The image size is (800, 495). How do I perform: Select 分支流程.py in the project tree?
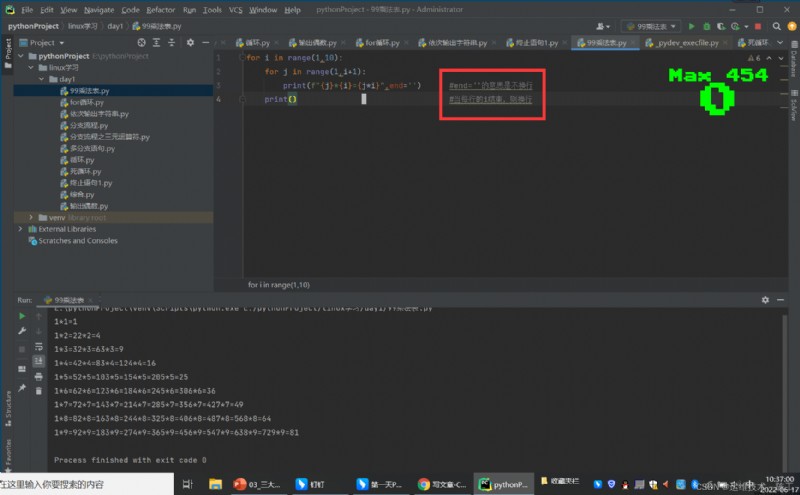pyautogui.click(x=89, y=125)
